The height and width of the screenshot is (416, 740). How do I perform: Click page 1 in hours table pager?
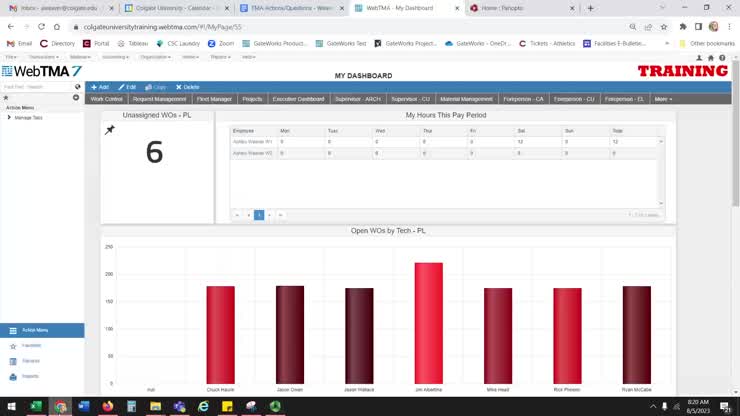[259, 215]
